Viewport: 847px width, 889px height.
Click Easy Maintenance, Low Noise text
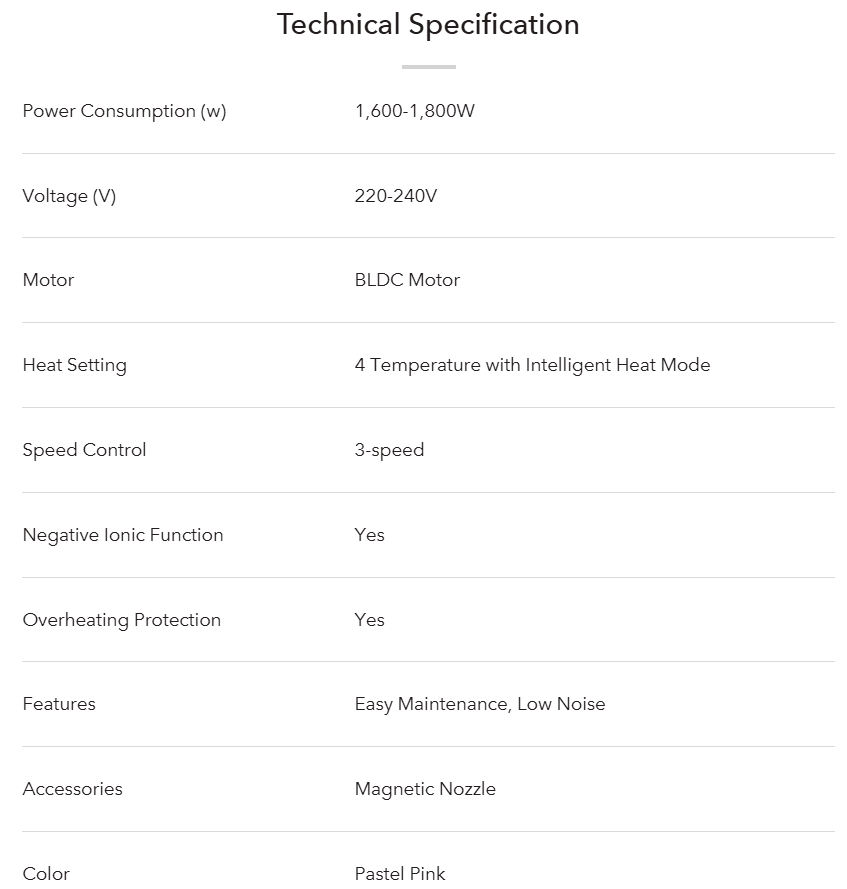pyautogui.click(x=479, y=704)
